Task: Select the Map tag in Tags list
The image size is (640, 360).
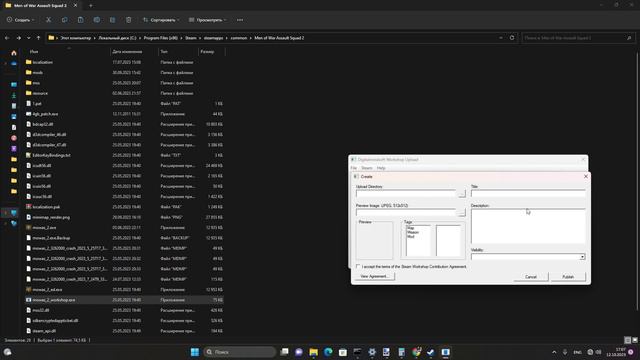Action: coord(411,228)
